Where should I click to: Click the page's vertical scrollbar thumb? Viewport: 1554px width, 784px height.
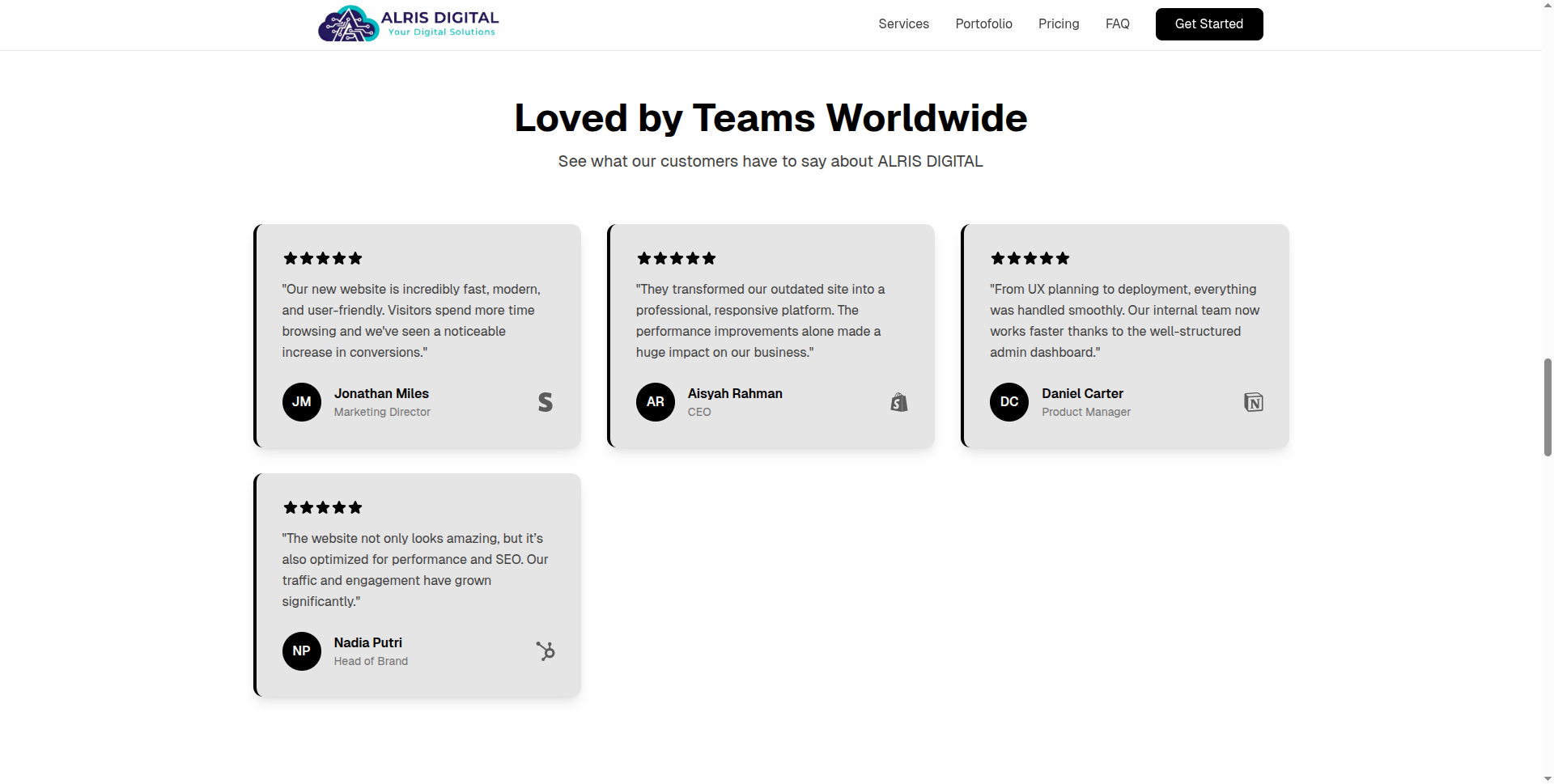coord(1548,407)
